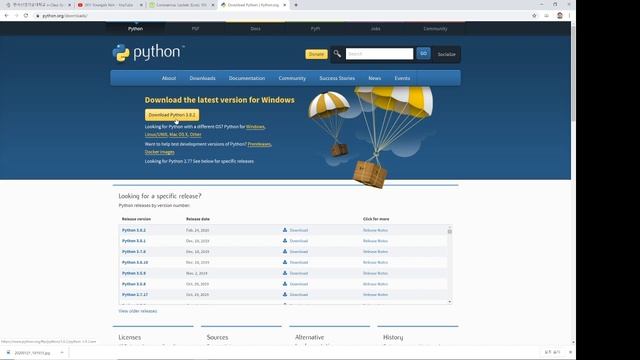Bookmark this page with the star icon
Screen dimensions: 640x360
coord(534,16)
